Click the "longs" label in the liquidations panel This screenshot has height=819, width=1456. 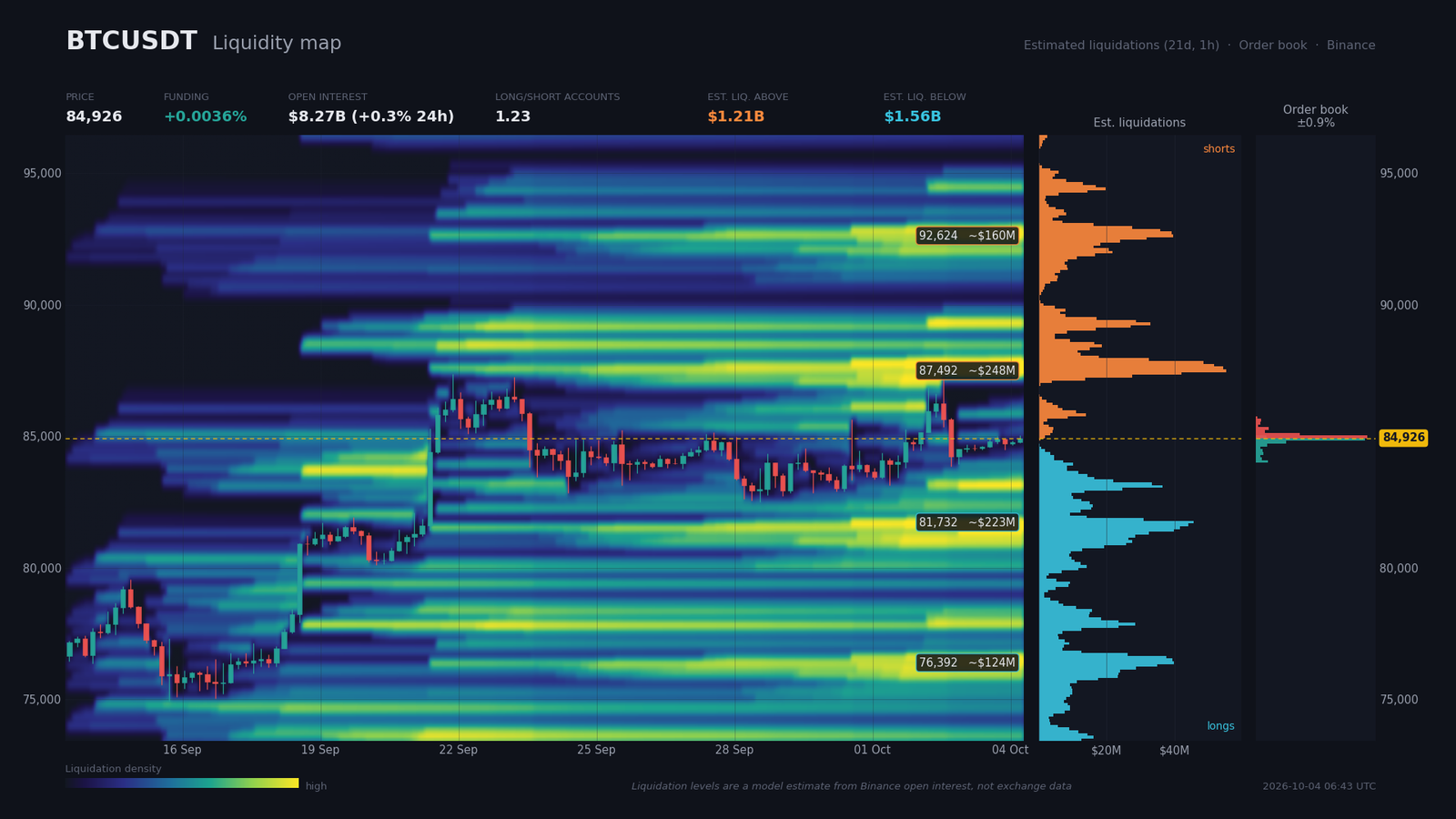(x=1220, y=726)
